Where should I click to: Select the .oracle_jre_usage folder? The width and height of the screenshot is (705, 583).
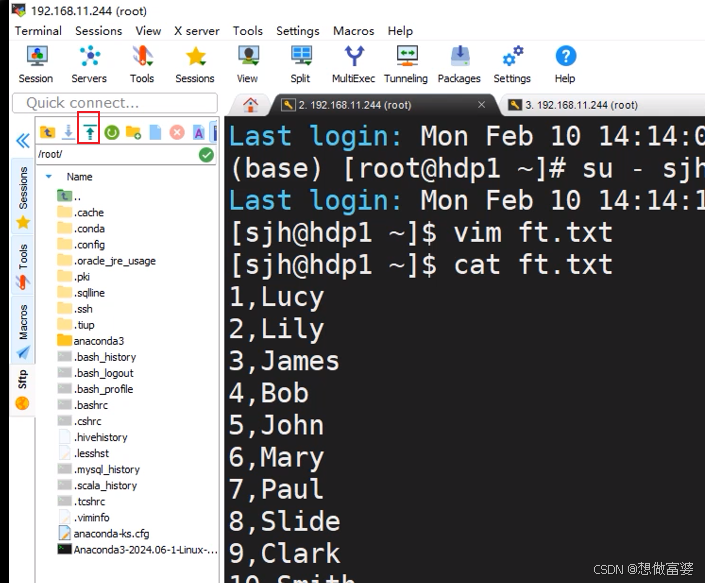tap(107, 261)
